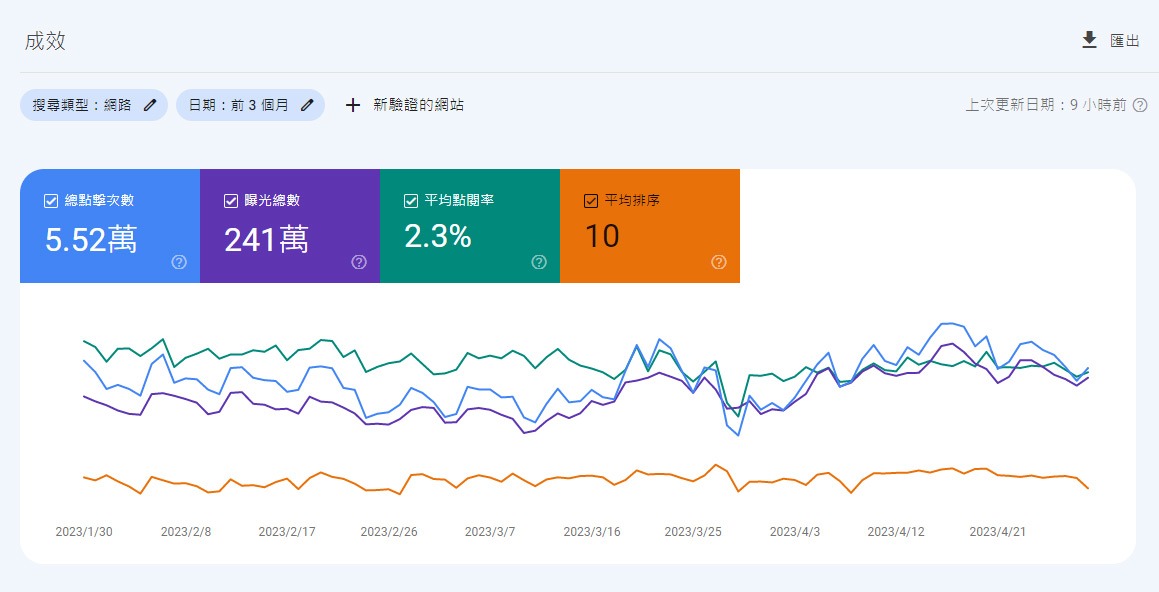Open help icon beside last updated time

tap(1139, 105)
